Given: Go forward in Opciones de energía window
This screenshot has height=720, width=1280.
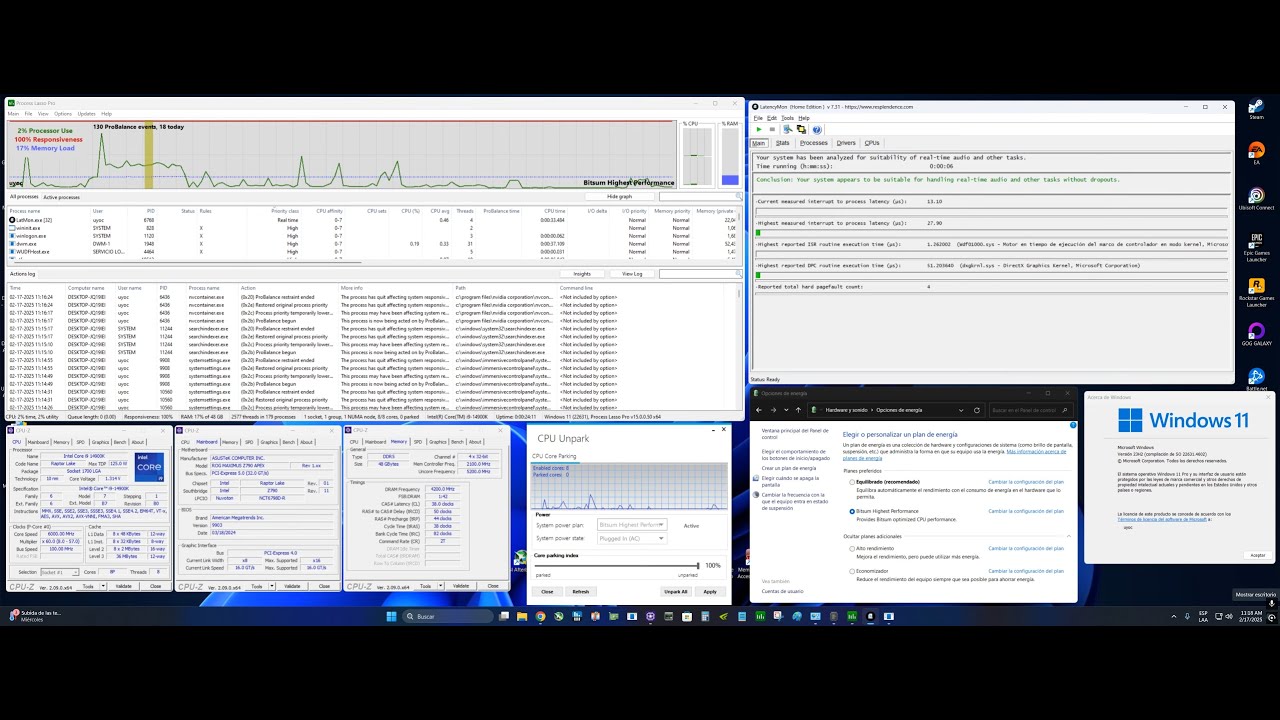Looking at the screenshot, I should pyautogui.click(x=772, y=410).
